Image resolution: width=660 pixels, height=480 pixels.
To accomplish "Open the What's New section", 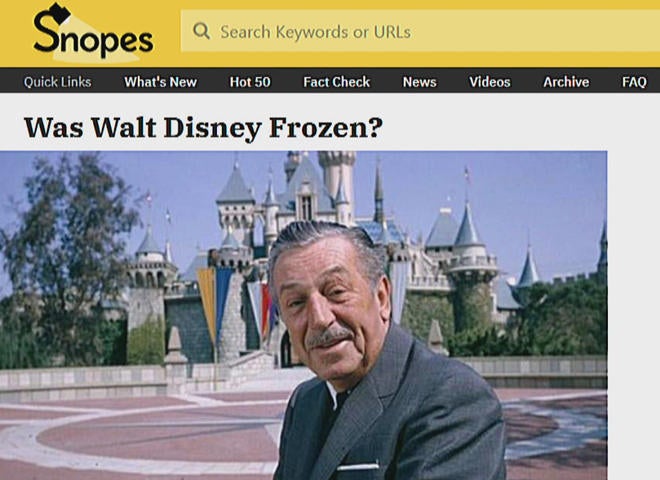I will [160, 82].
